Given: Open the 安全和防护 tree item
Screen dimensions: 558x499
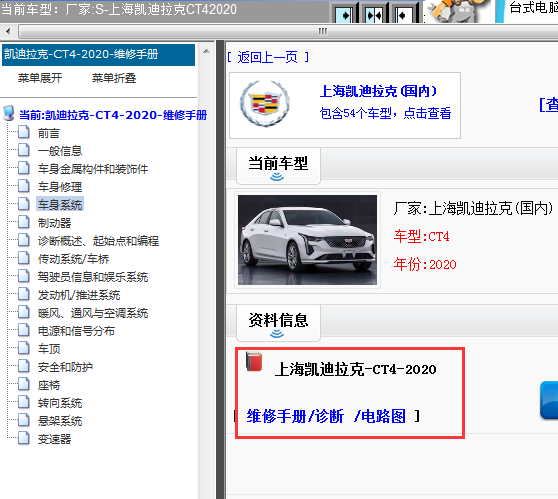Looking at the screenshot, I should click(x=65, y=367).
